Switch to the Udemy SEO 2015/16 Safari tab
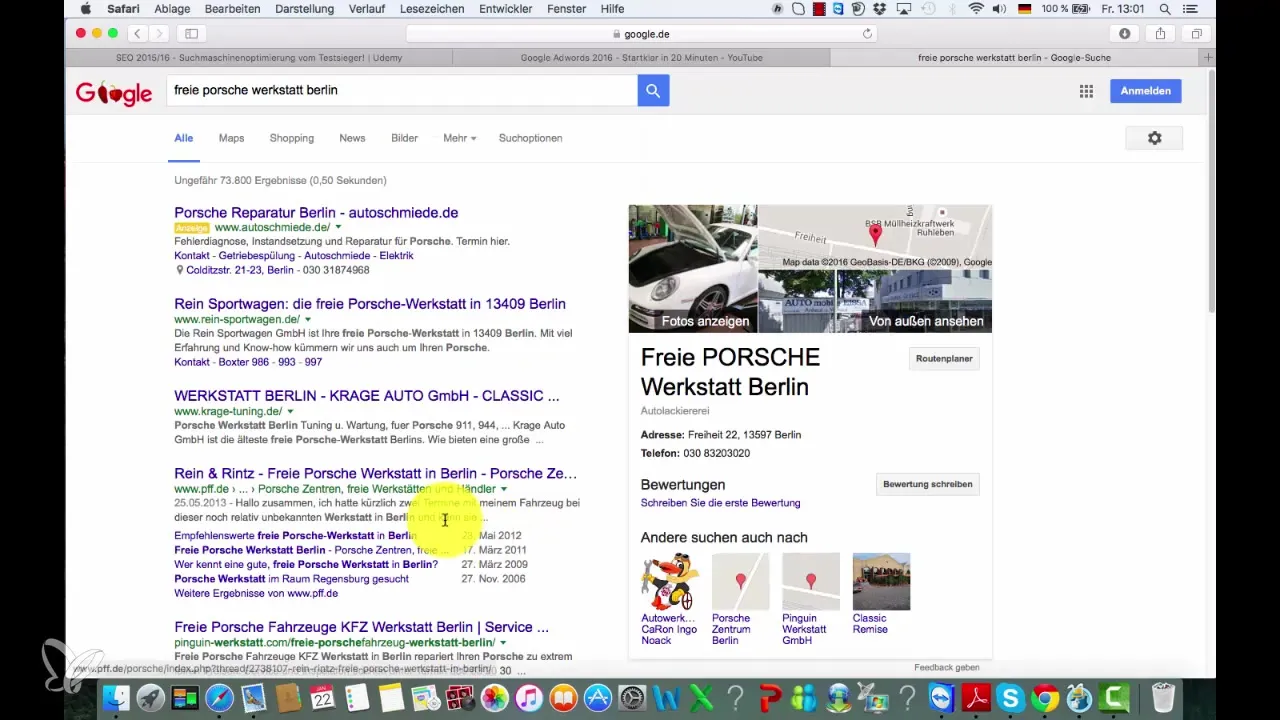 (x=260, y=57)
